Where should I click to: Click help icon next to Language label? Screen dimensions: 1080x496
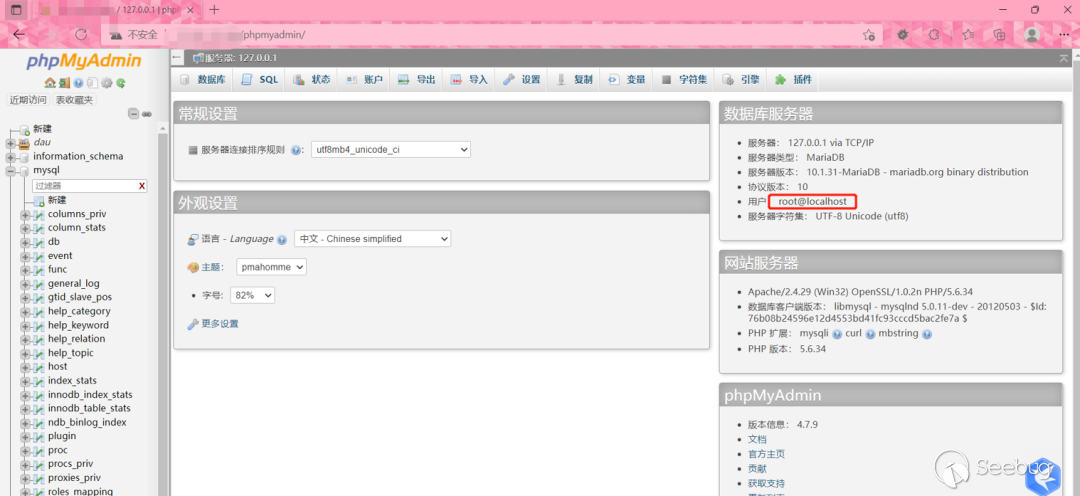tap(282, 239)
